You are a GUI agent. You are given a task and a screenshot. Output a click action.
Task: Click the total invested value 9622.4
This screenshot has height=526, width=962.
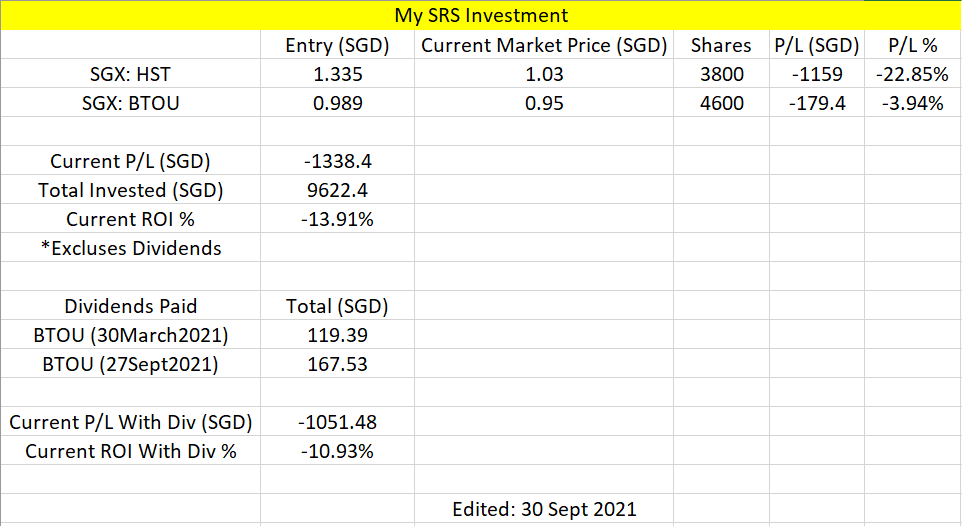[337, 190]
